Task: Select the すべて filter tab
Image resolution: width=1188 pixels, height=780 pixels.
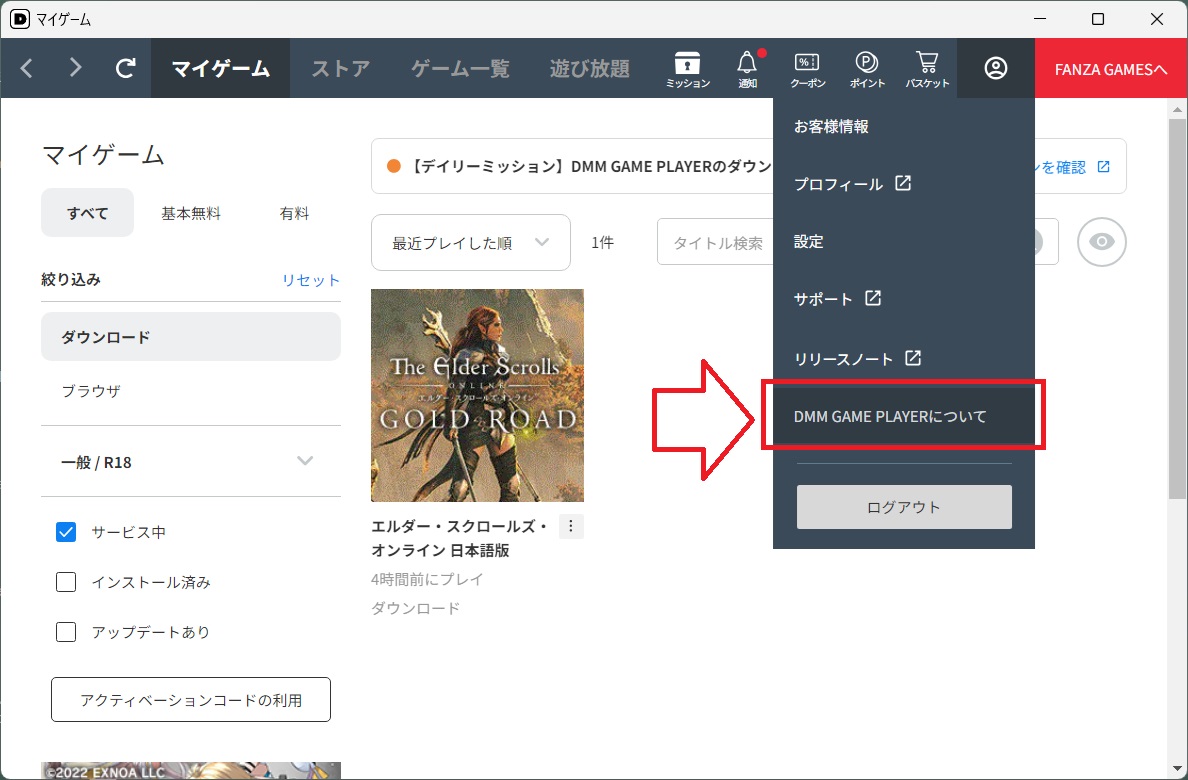Action: pos(87,213)
